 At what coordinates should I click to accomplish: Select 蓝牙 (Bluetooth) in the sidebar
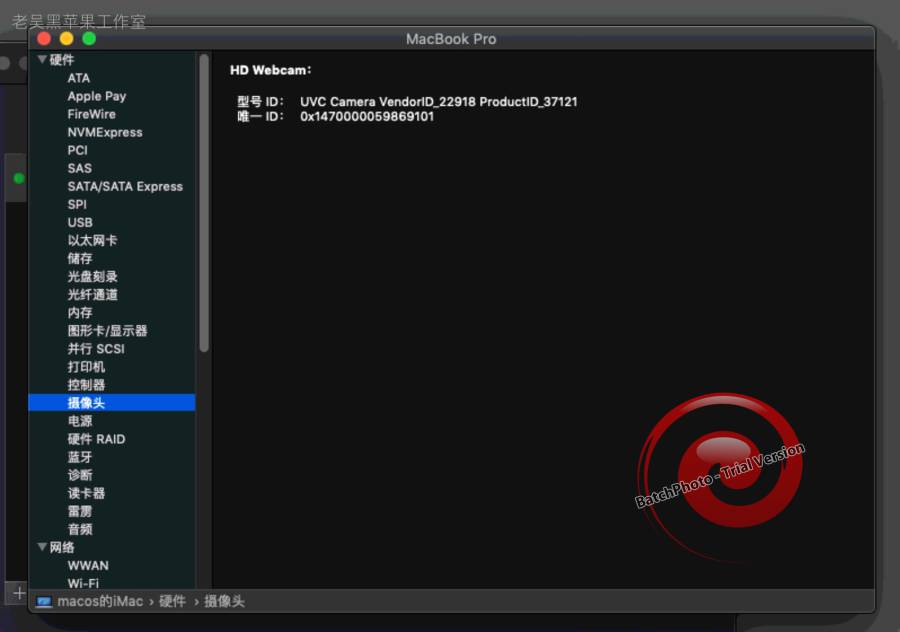coord(78,457)
